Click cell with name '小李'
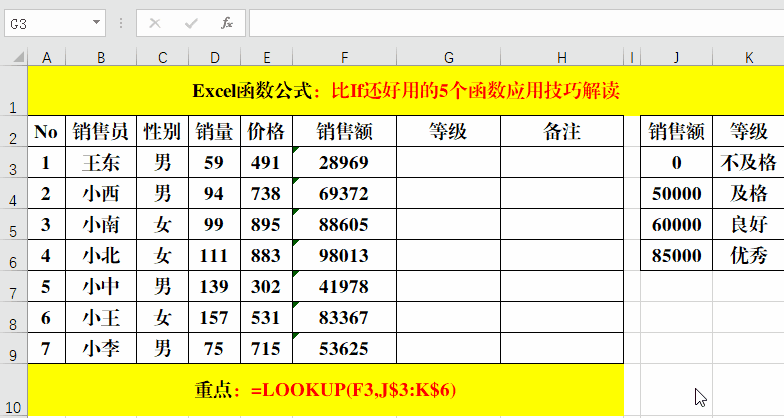Image resolution: width=784 pixels, height=418 pixels. (x=101, y=348)
